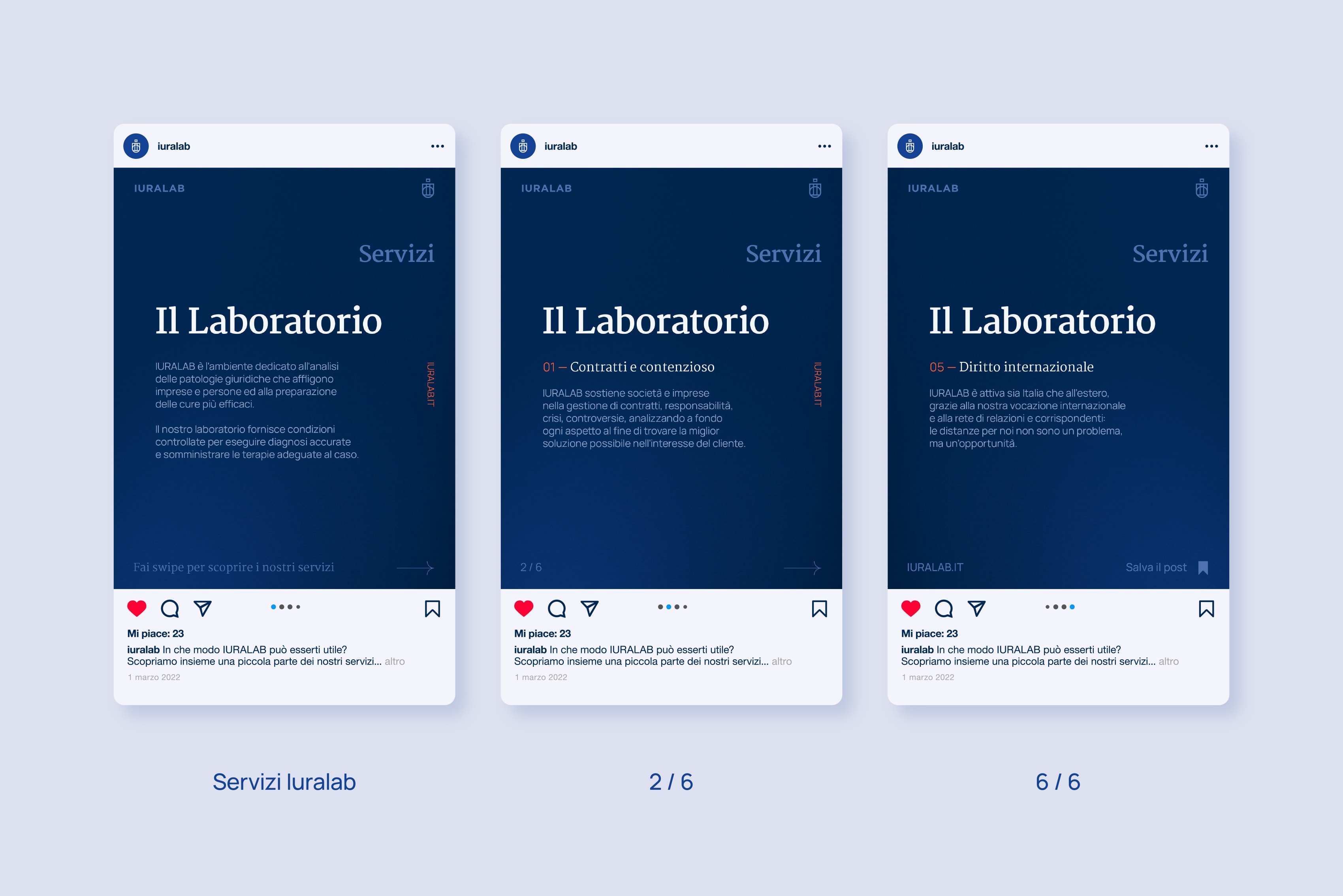The height and width of the screenshot is (896, 1343).
Task: Click the '1 marzo 2022' date on the first post
Action: (154, 677)
